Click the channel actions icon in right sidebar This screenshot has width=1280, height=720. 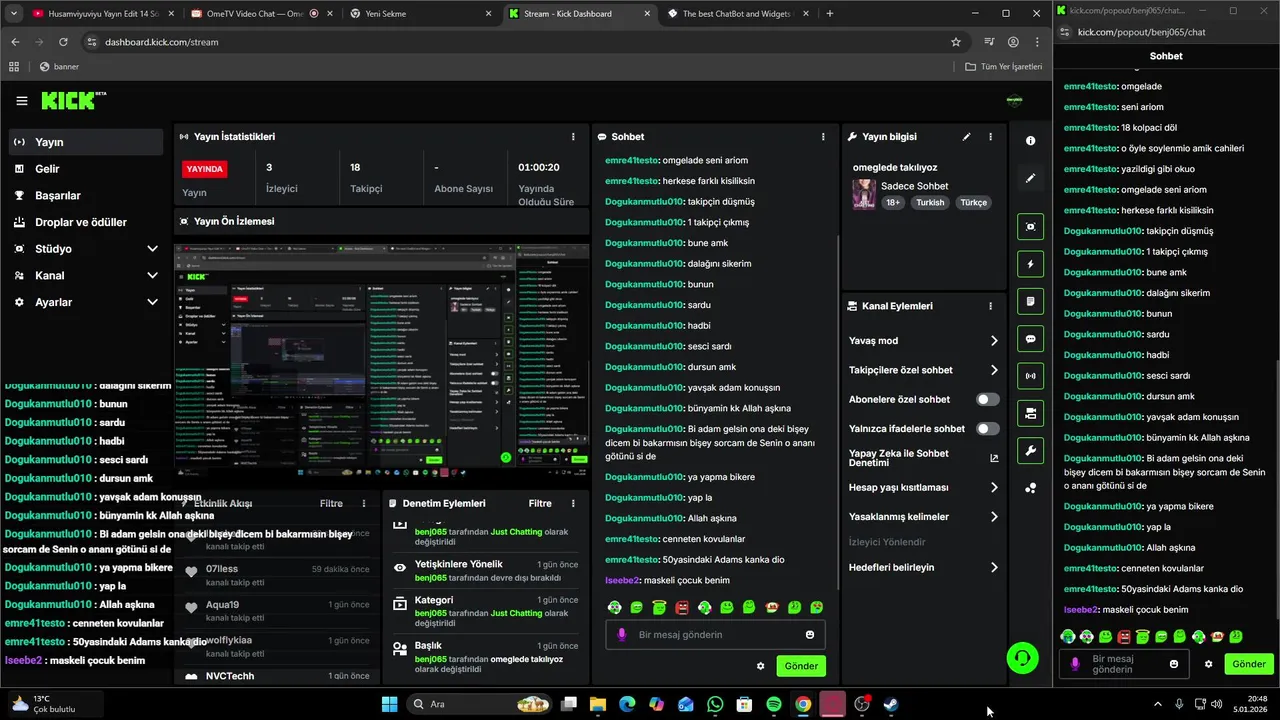pos(1031,413)
